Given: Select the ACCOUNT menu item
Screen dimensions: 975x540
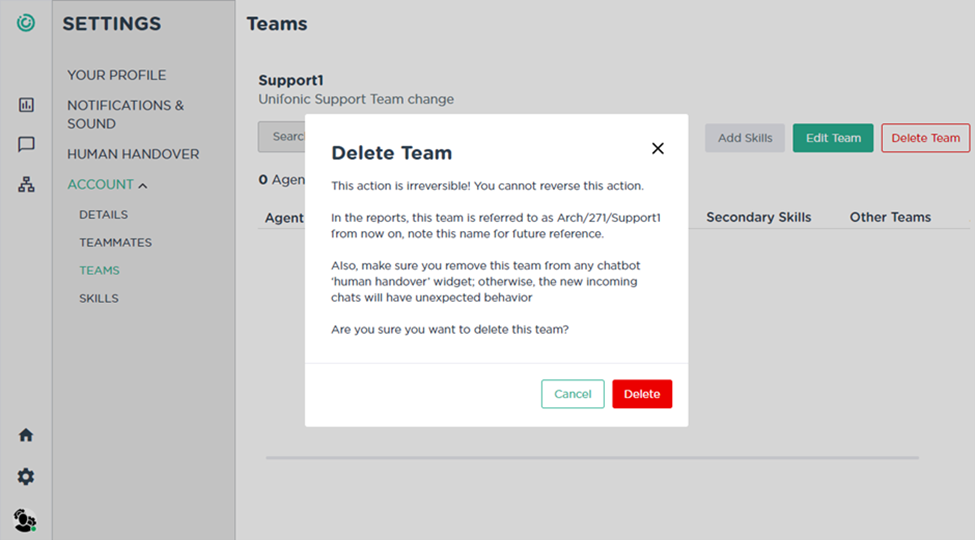Looking at the screenshot, I should 100,185.
